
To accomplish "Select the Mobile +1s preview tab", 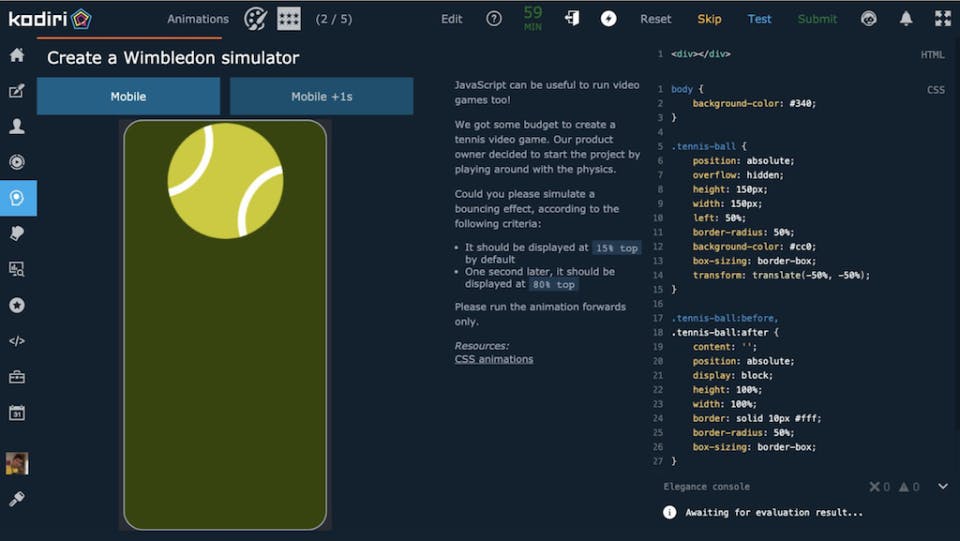I will point(321,96).
